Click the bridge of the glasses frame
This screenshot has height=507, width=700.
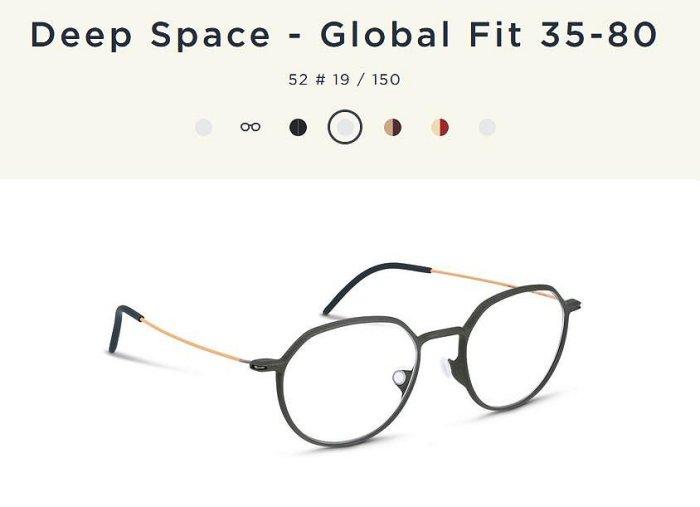click(x=441, y=334)
